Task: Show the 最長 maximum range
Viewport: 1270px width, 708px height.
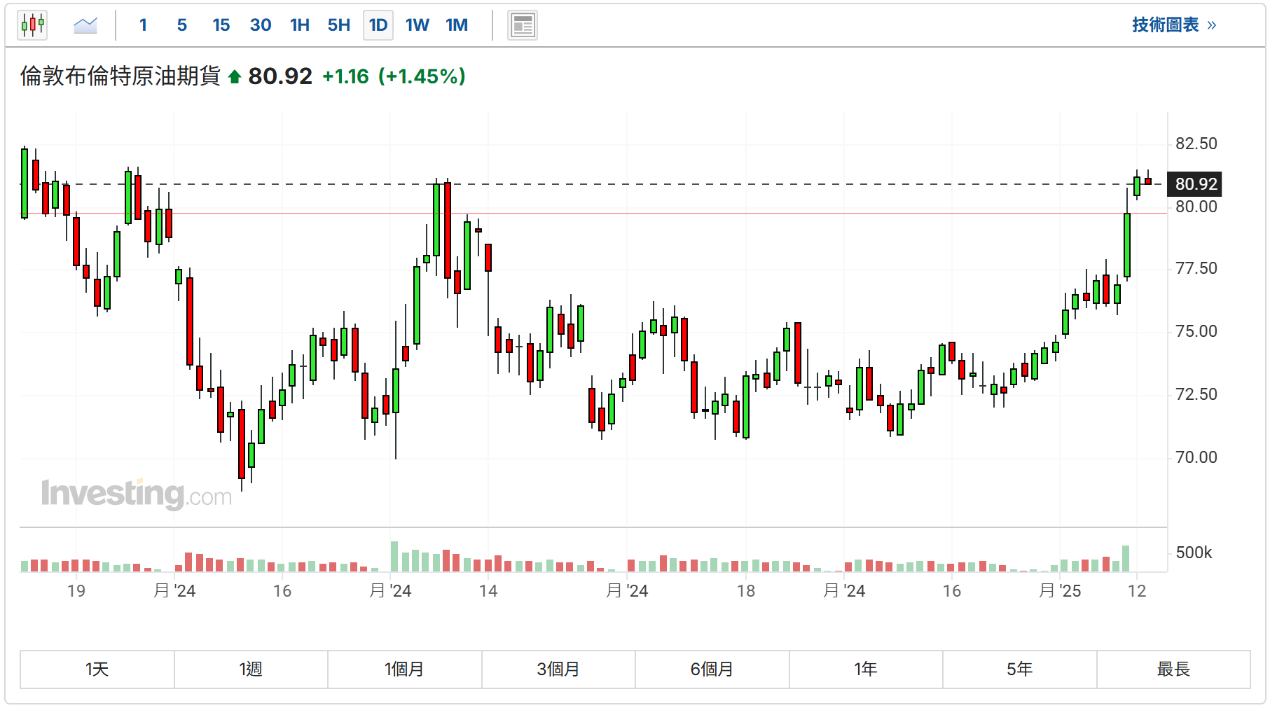Action: tap(1173, 669)
